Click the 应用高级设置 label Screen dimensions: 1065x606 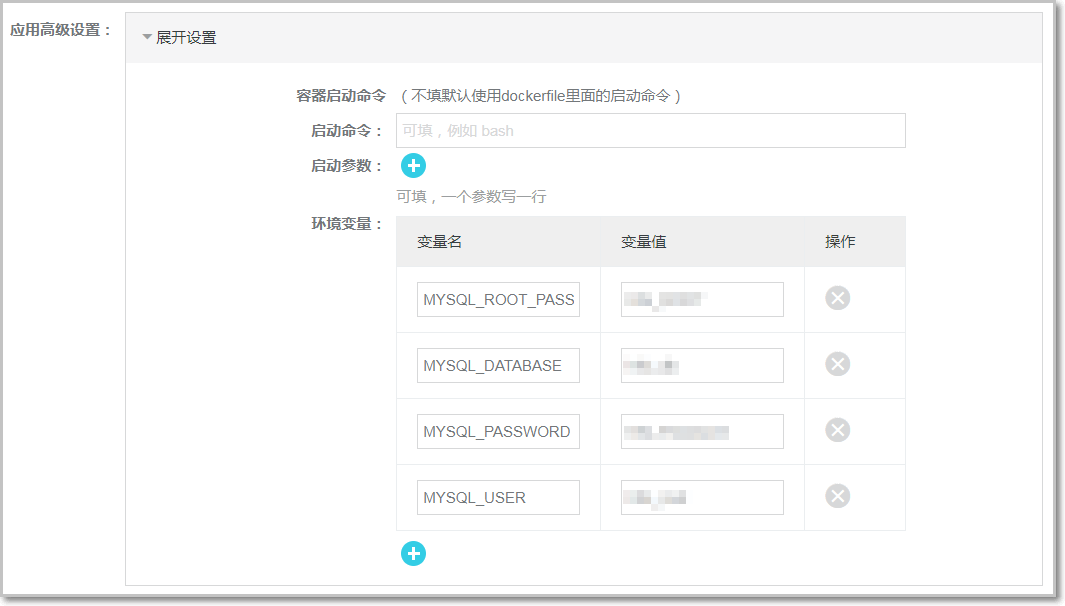pyautogui.click(x=60, y=30)
